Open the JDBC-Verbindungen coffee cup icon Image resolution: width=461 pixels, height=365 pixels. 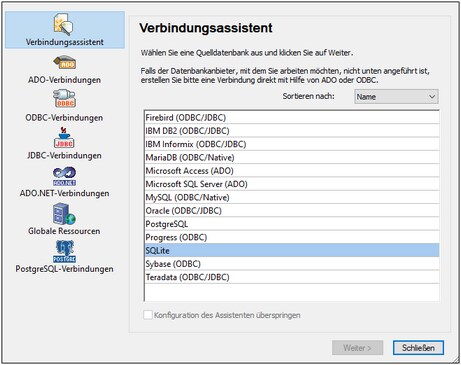click(x=64, y=137)
